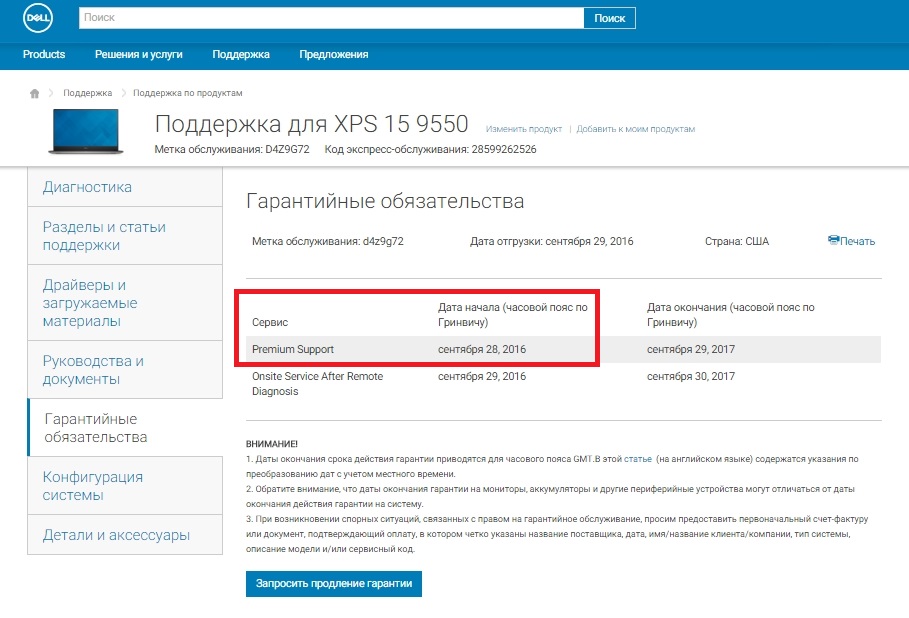Click the Изменить продукт link
Screen dimensions: 909x618
pos(523,129)
